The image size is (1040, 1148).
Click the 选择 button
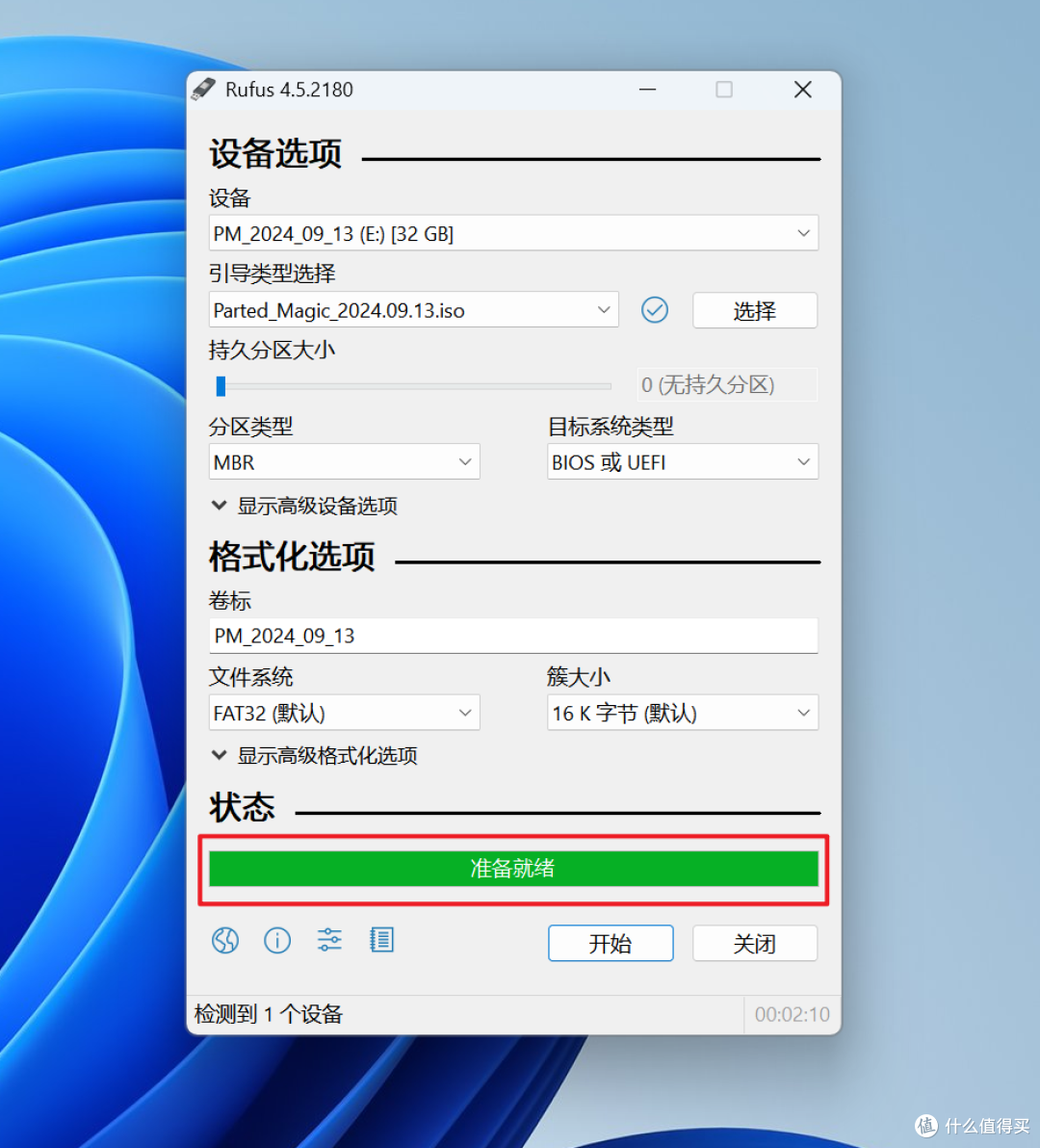coord(755,310)
